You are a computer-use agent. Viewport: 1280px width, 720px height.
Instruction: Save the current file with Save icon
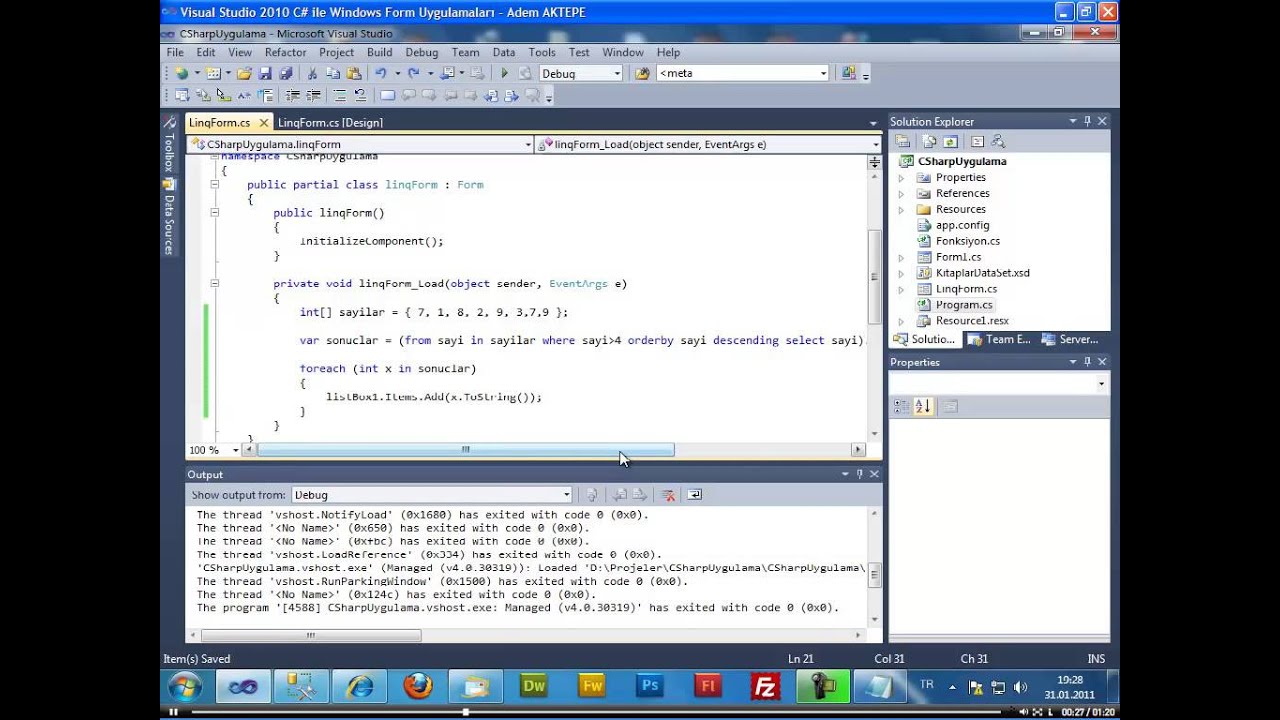pos(265,73)
